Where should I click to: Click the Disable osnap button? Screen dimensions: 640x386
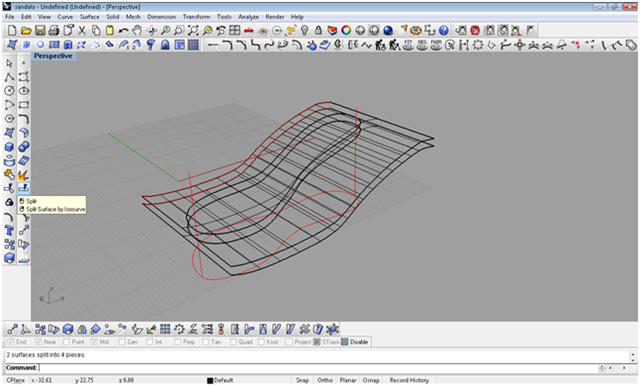click(x=355, y=342)
